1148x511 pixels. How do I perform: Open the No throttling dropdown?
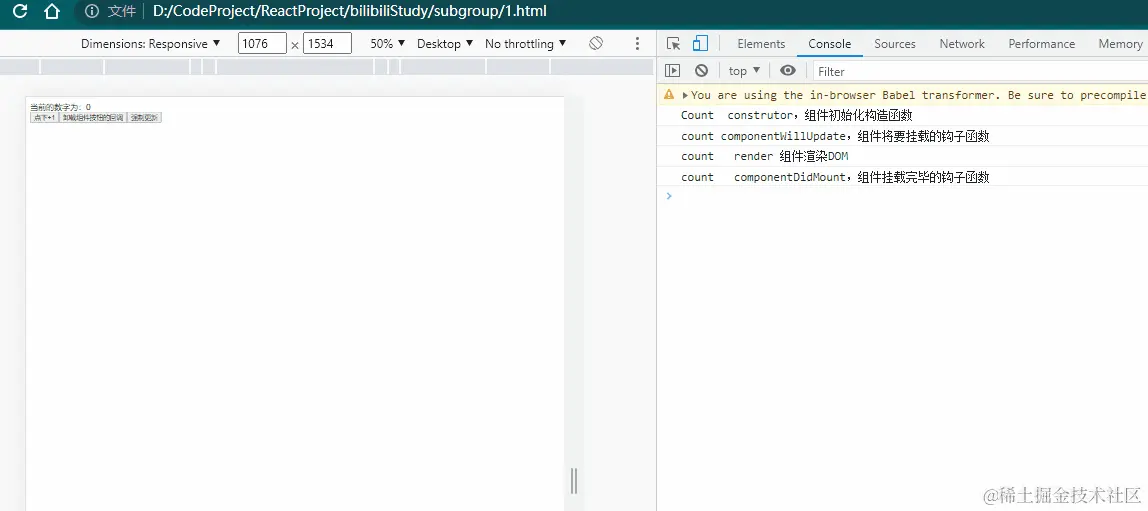tap(526, 44)
